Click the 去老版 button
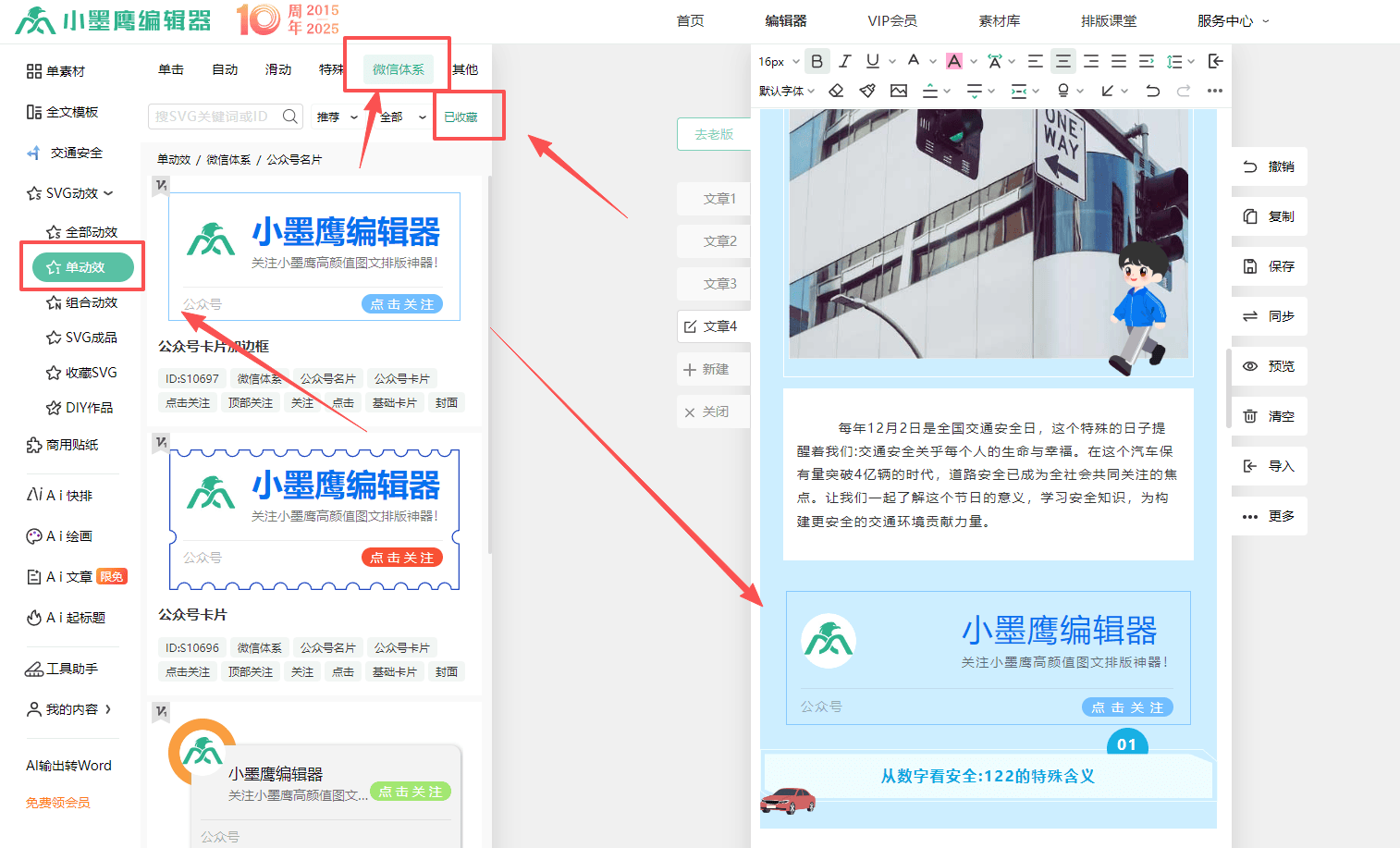Image resolution: width=1400 pixels, height=848 pixels. click(x=714, y=134)
